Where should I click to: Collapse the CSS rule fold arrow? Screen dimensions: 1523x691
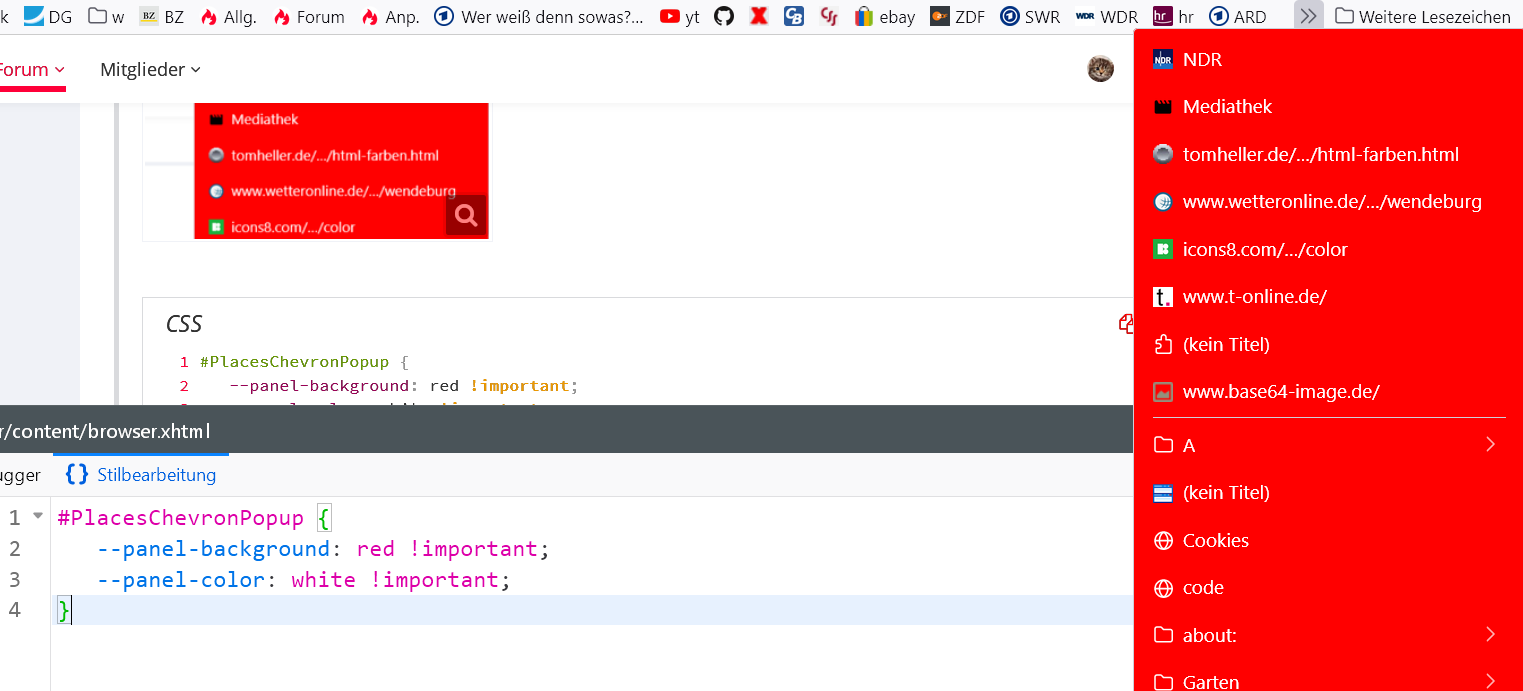click(x=38, y=516)
